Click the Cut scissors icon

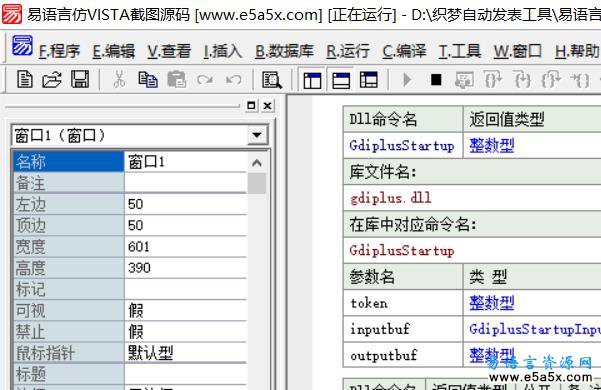(119, 80)
